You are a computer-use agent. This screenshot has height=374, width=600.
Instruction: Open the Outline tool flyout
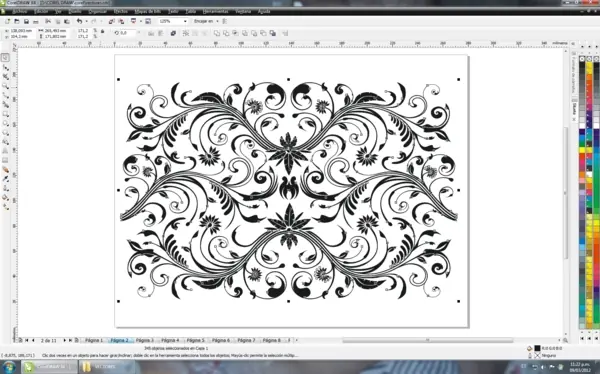click(5, 188)
